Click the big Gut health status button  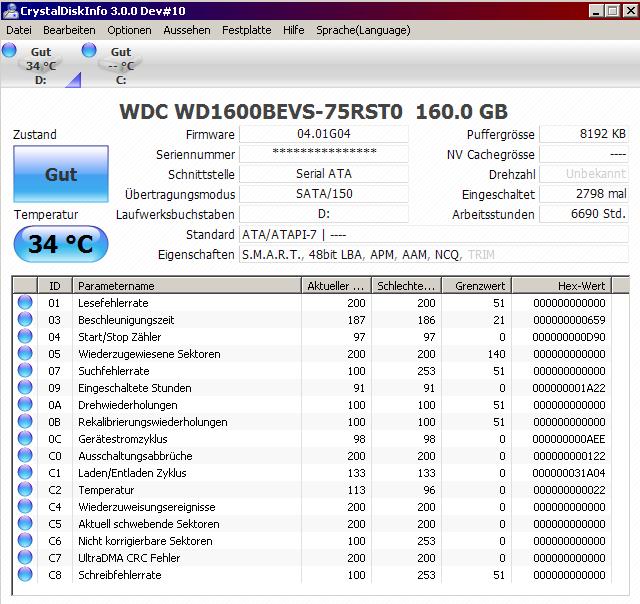click(x=61, y=174)
